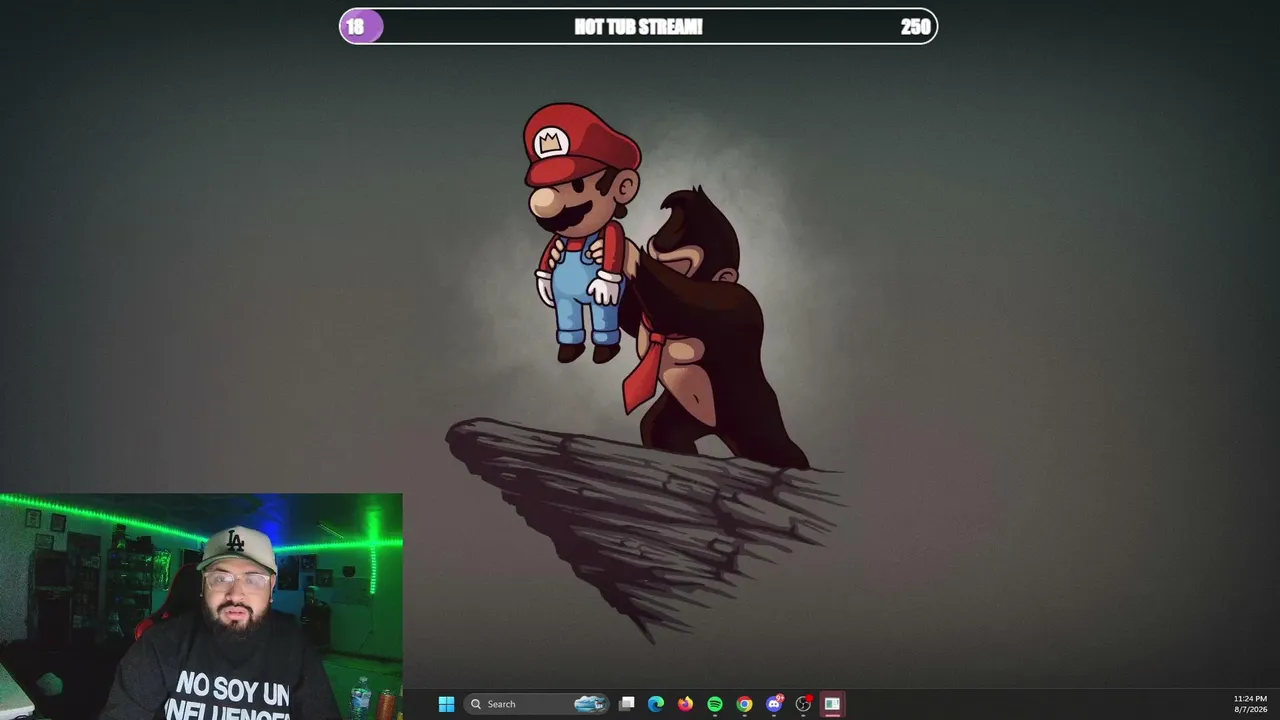Focus the taskbar Search box
1280x720 pixels.
(537, 704)
